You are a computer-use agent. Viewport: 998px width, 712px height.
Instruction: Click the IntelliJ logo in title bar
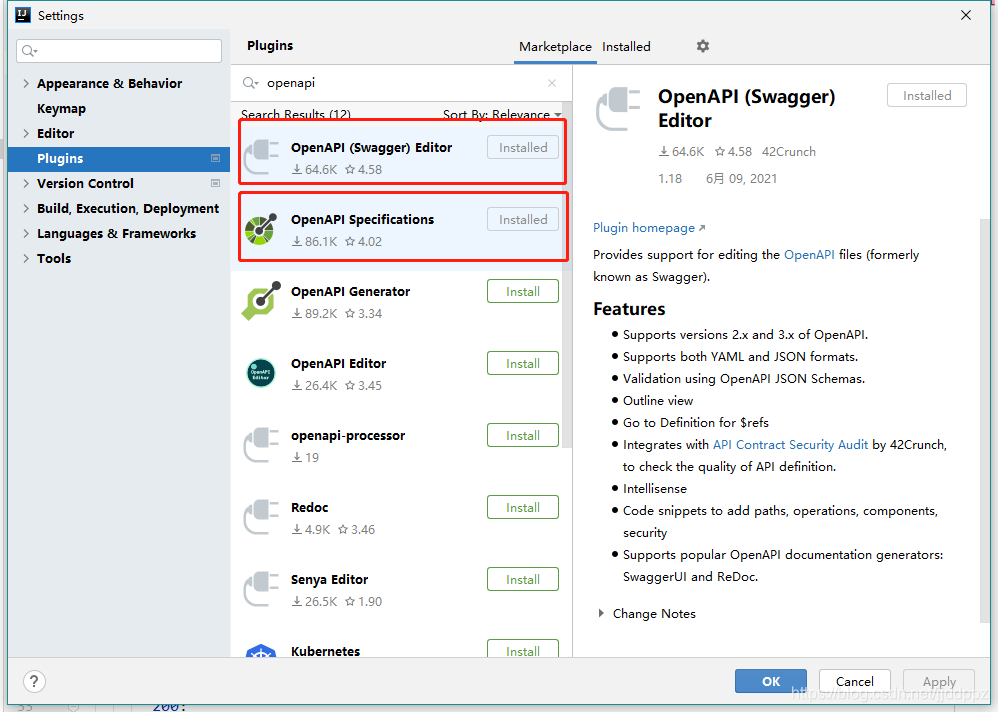23,15
